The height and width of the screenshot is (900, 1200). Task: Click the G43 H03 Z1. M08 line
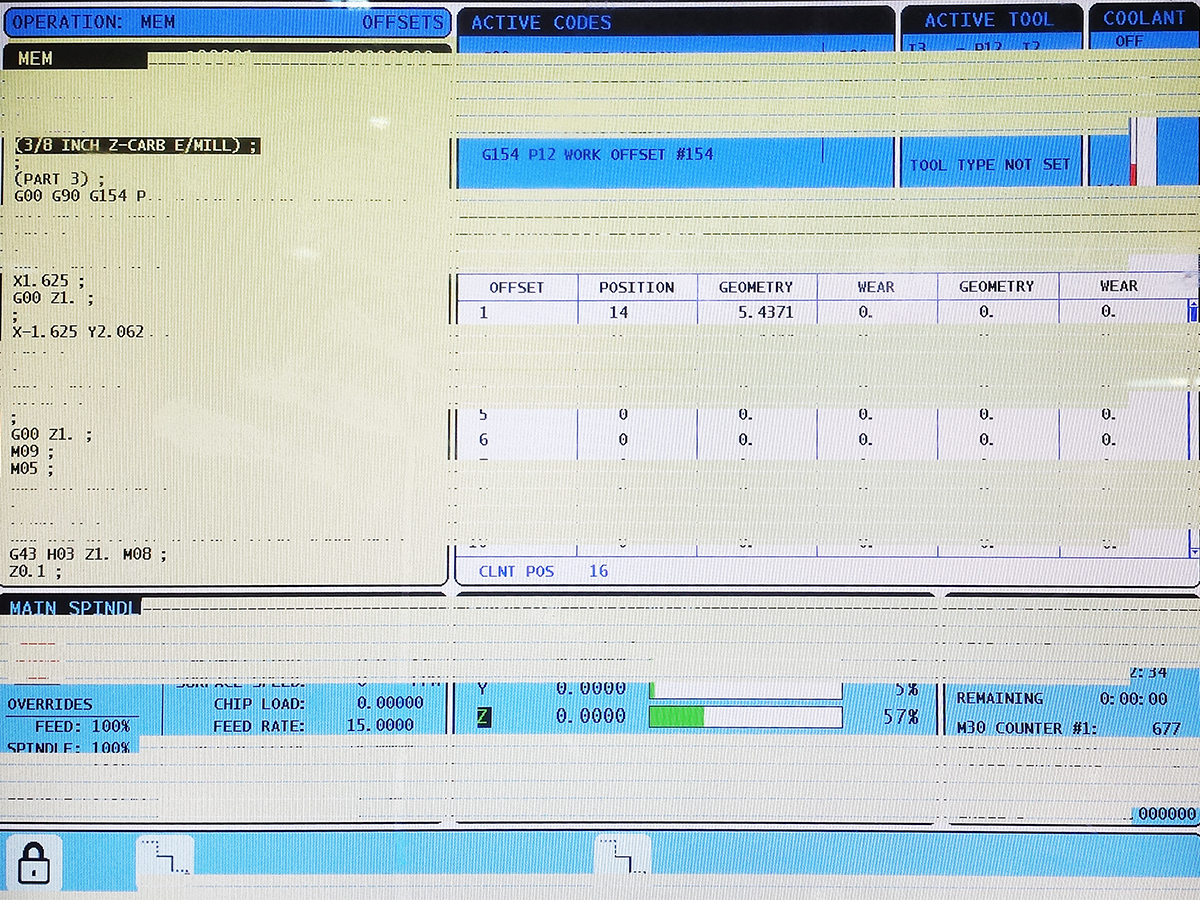pyautogui.click(x=88, y=554)
